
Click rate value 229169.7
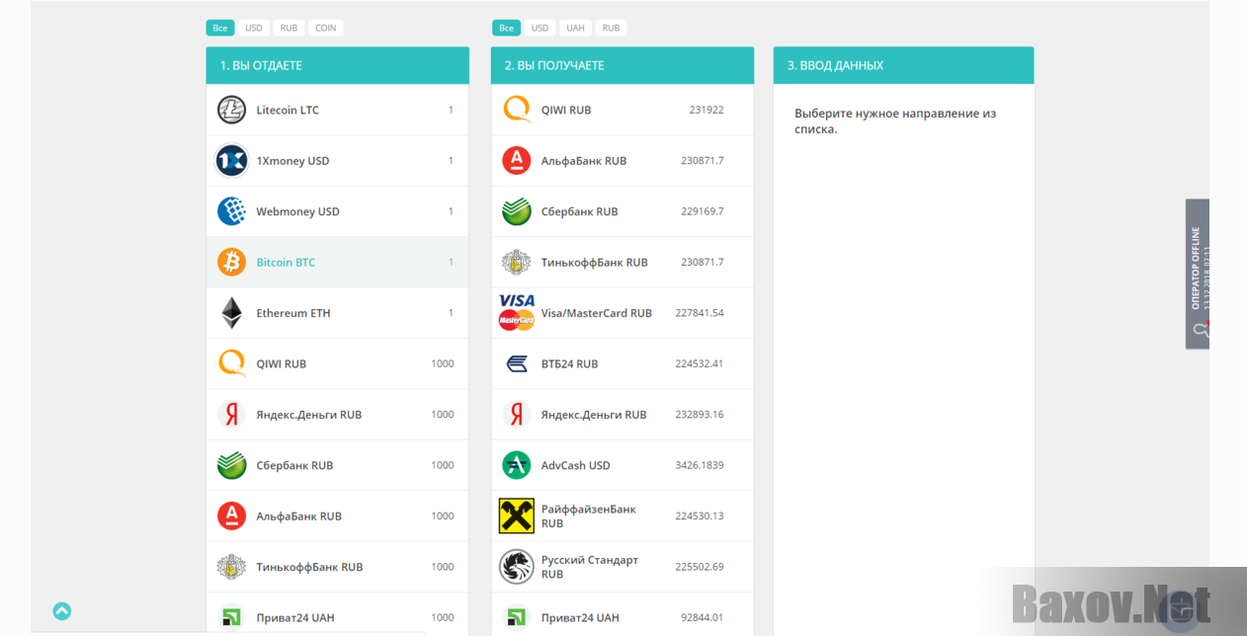pyautogui.click(x=702, y=211)
